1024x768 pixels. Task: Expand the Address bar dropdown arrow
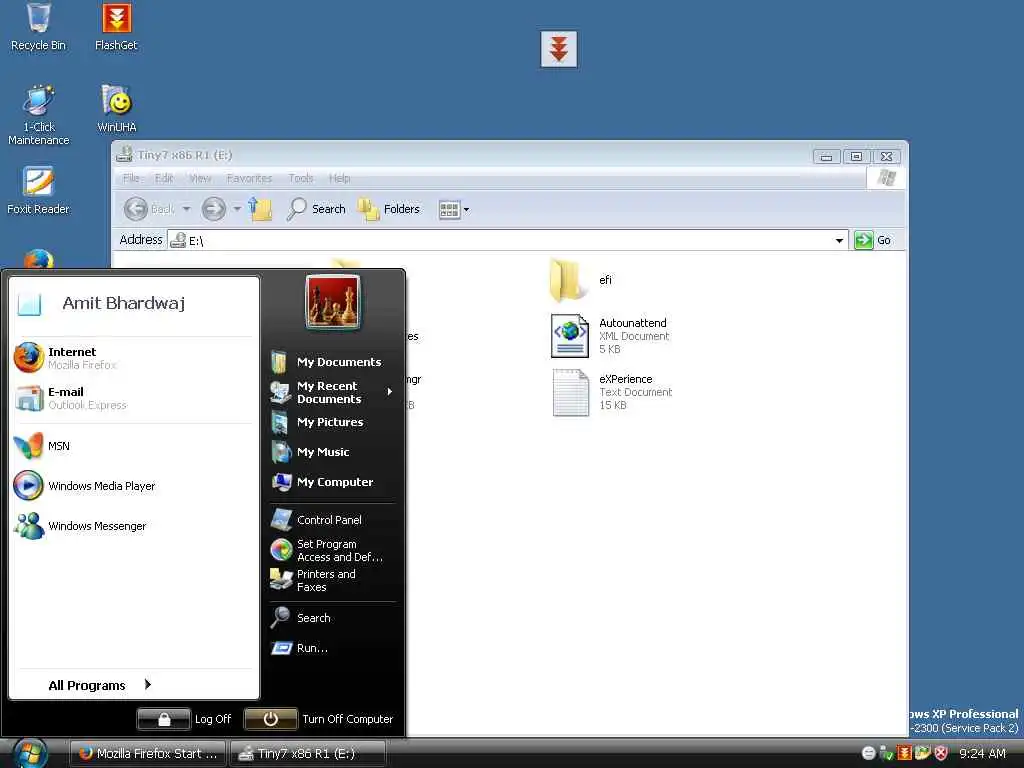pyautogui.click(x=839, y=240)
